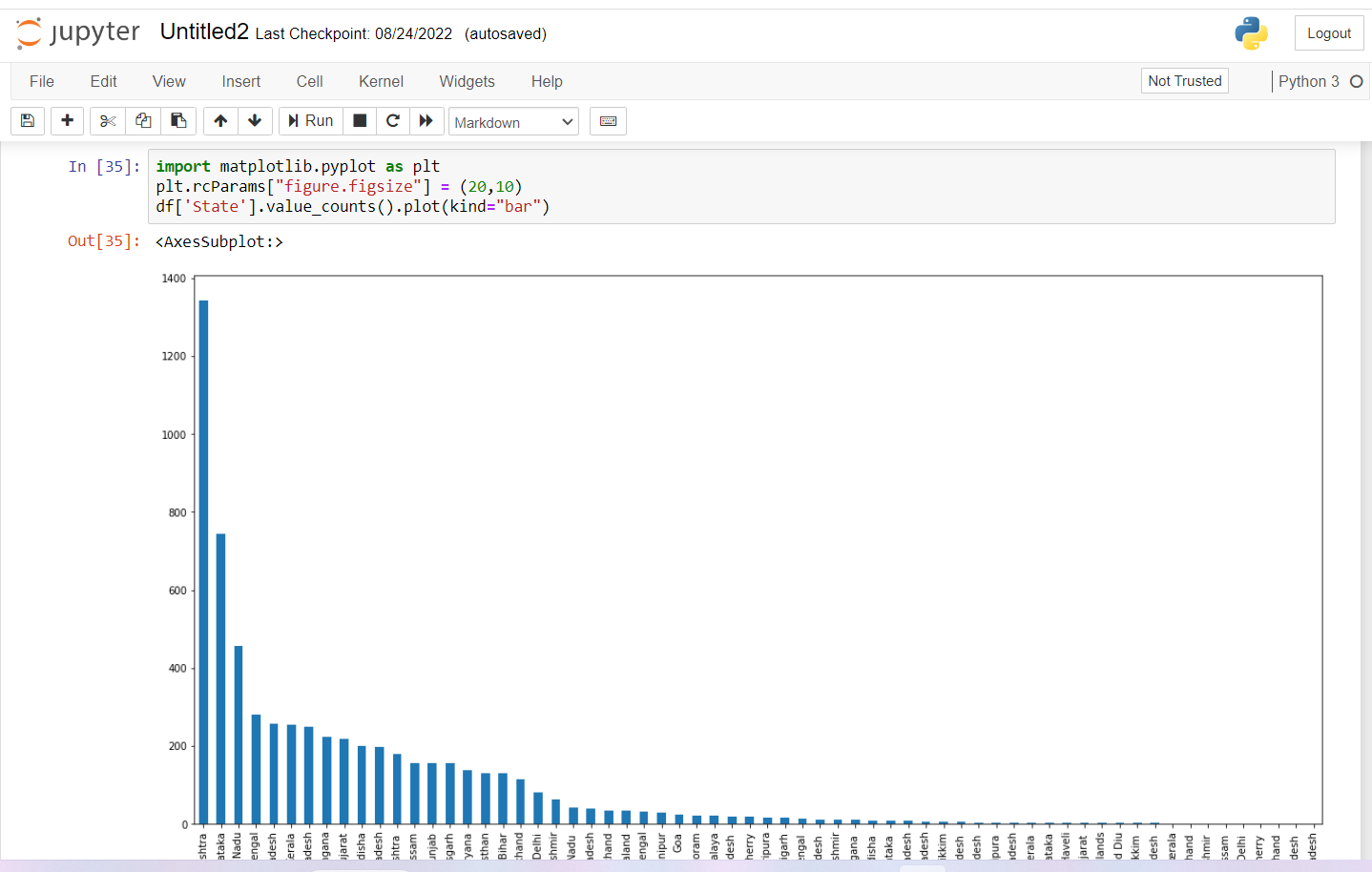This screenshot has height=872, width=1372.
Task: Click the Goa x-axis label
Action: pyautogui.click(x=677, y=843)
